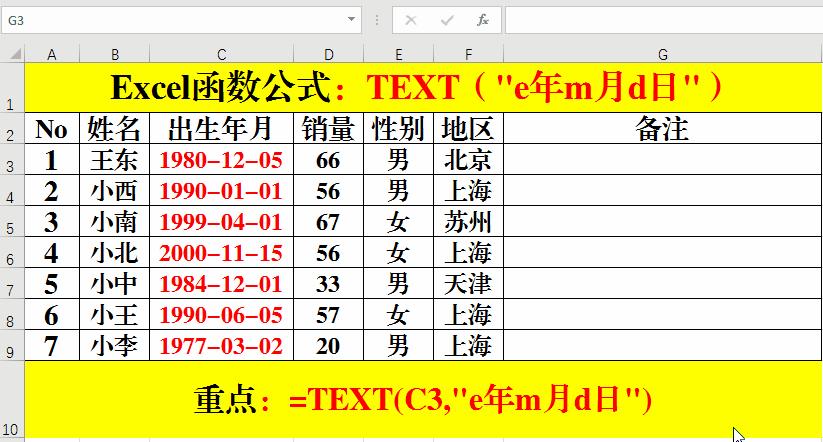
Task: Click the sales cell '33'
Action: (329, 283)
